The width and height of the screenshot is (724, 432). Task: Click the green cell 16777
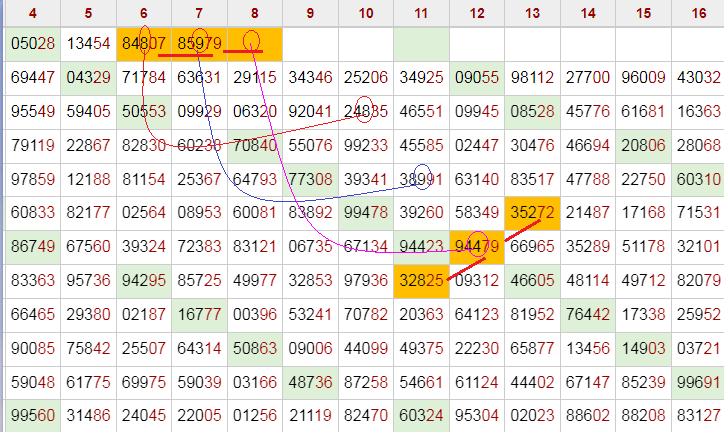(199, 314)
